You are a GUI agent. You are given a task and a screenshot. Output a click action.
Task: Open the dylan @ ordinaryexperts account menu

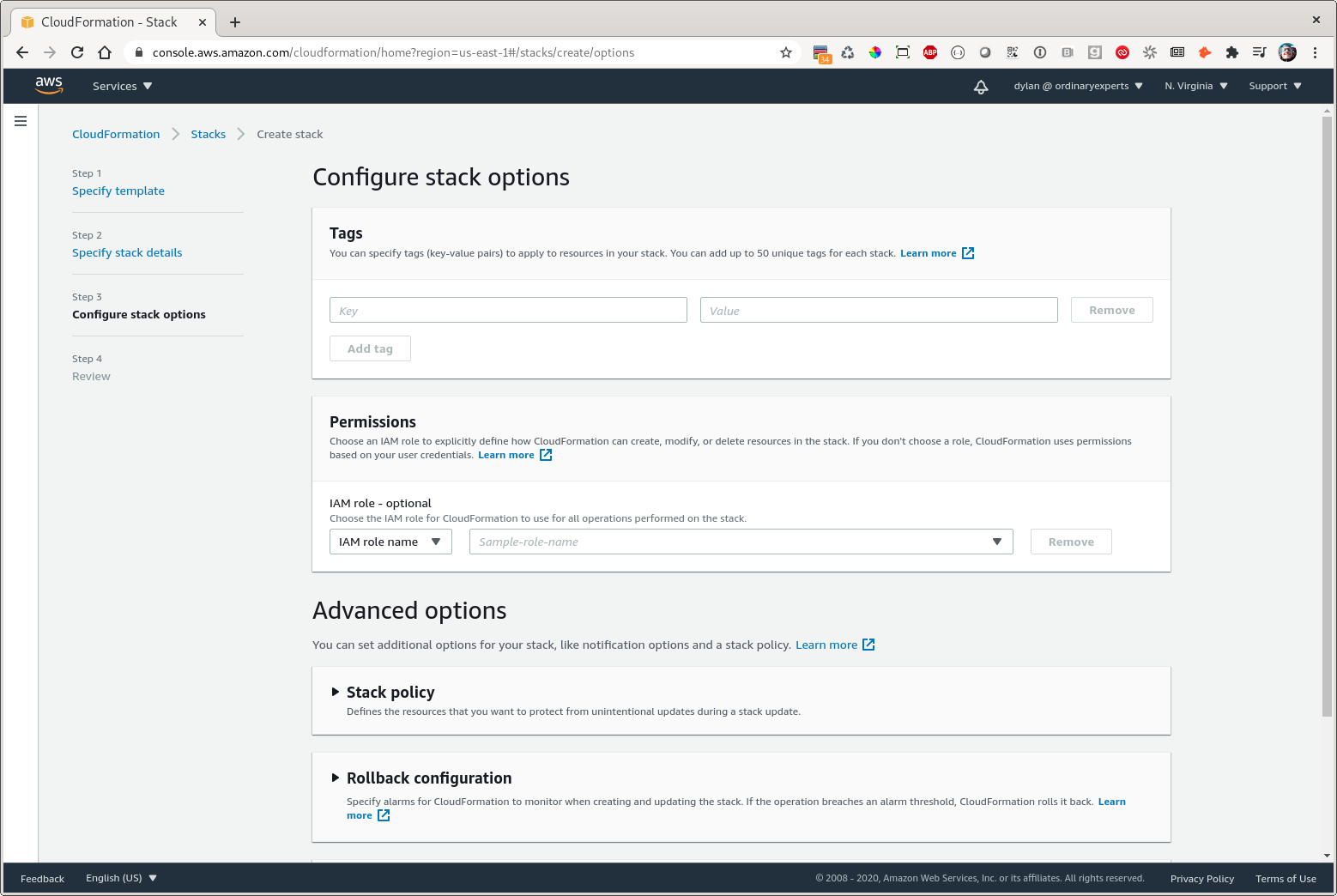point(1079,86)
